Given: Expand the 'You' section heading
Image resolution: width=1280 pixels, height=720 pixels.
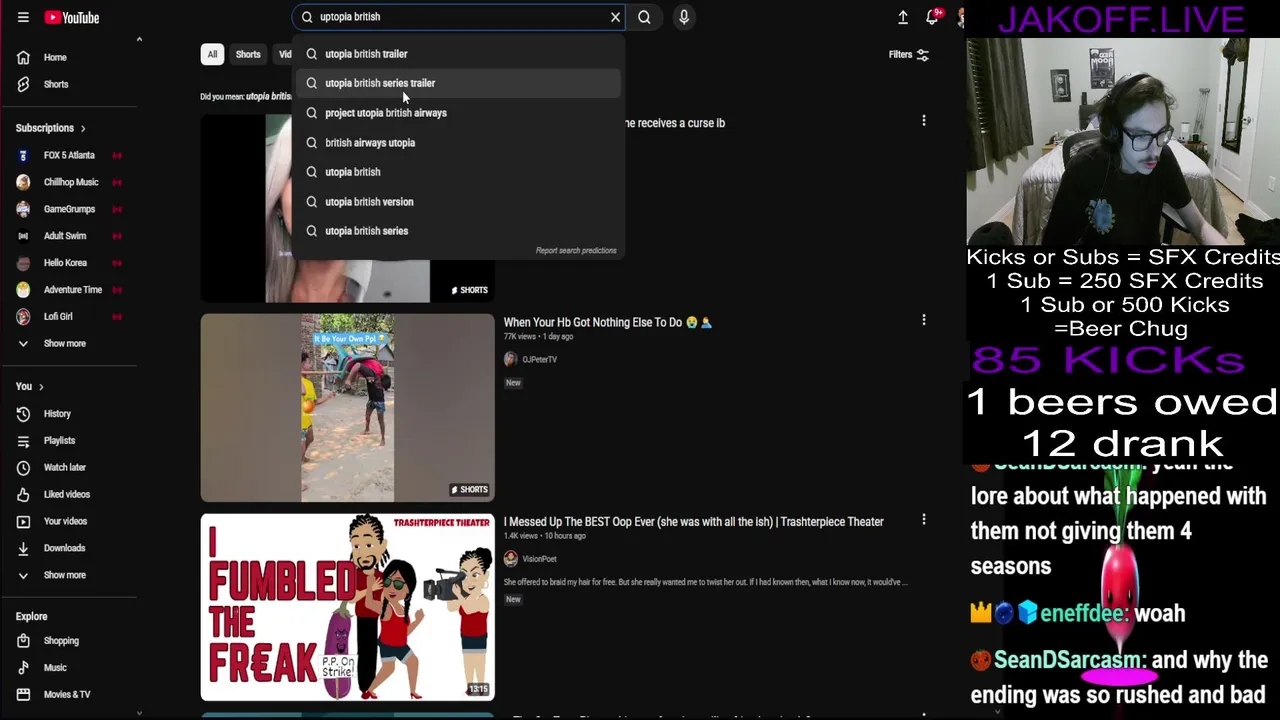Looking at the screenshot, I should pos(30,386).
